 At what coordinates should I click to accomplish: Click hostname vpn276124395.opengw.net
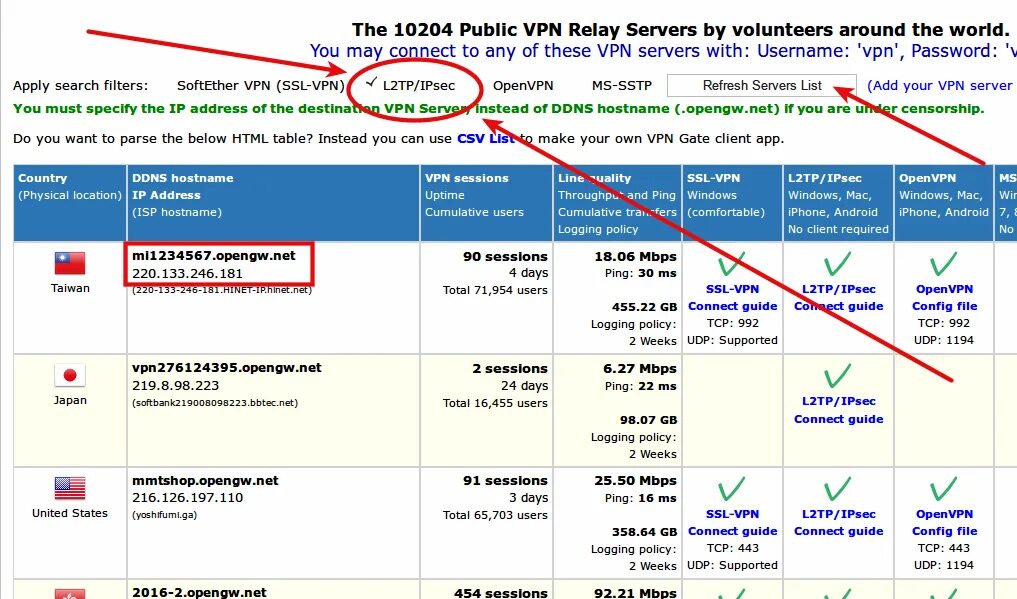click(226, 368)
